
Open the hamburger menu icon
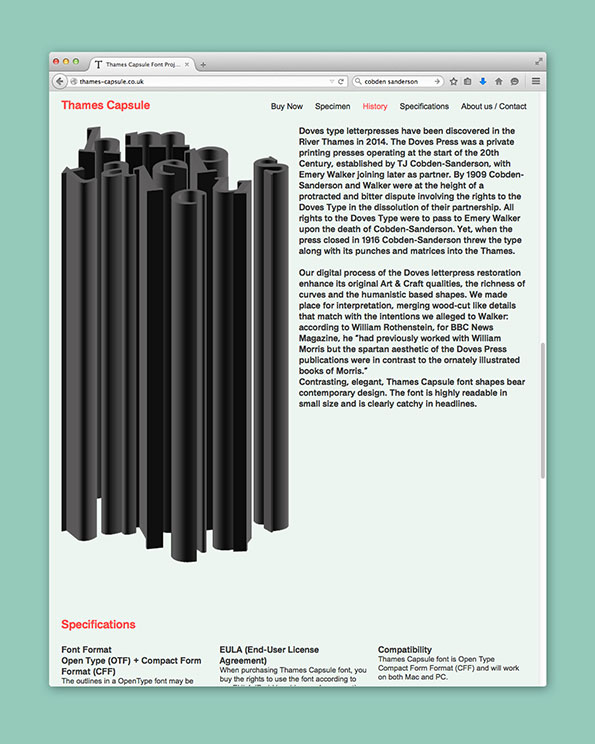(x=536, y=82)
